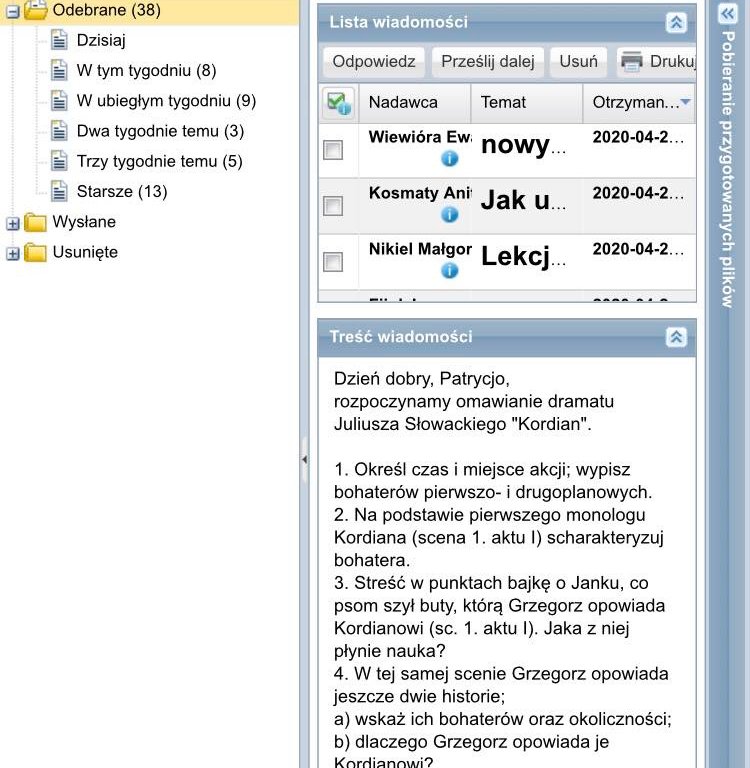This screenshot has height=768, width=750.
Task: Sort by the Temat column header
Action: pos(527,103)
